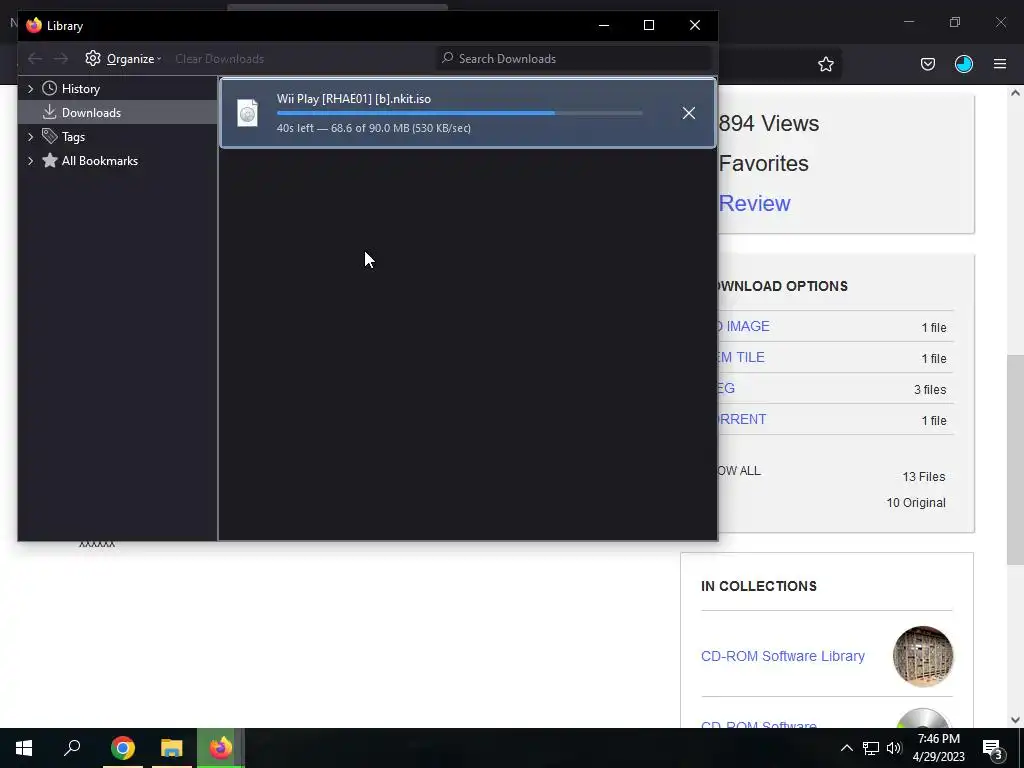Bookmark page with star icon
Viewport: 1024px width, 768px height.
(x=826, y=64)
